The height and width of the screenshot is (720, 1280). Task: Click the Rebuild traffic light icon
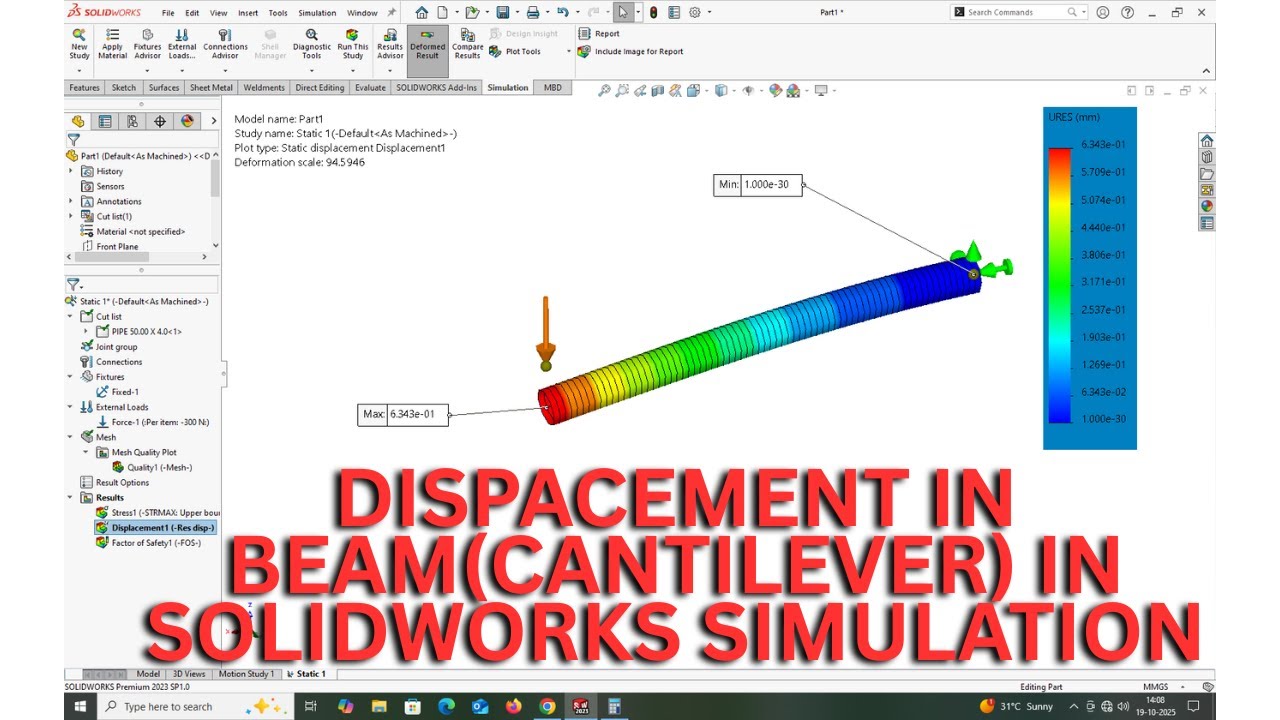coord(653,13)
